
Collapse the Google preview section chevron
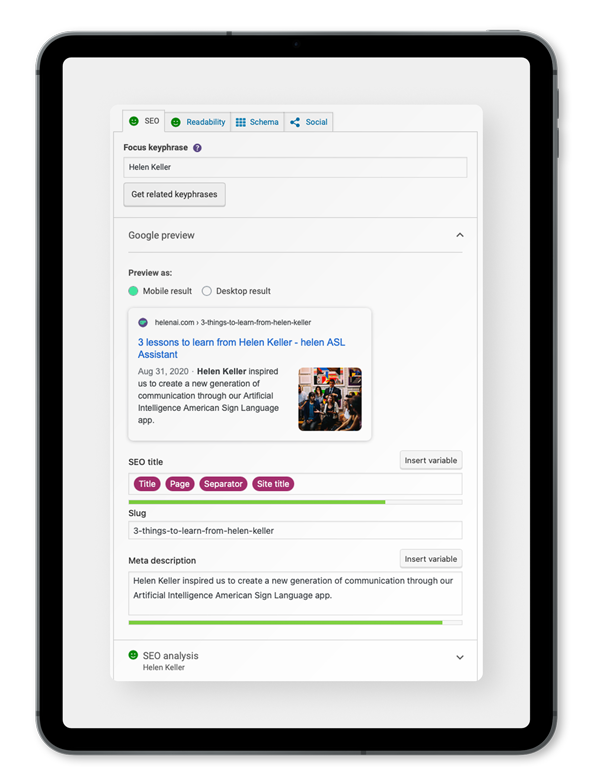tap(460, 235)
